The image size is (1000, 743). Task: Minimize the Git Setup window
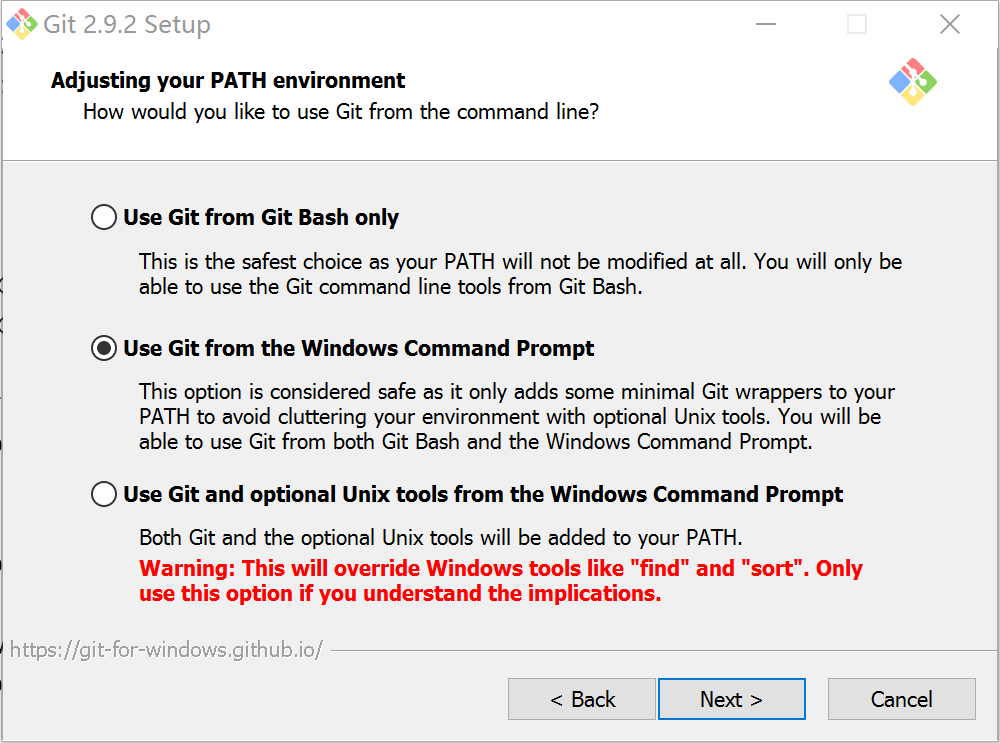[766, 24]
